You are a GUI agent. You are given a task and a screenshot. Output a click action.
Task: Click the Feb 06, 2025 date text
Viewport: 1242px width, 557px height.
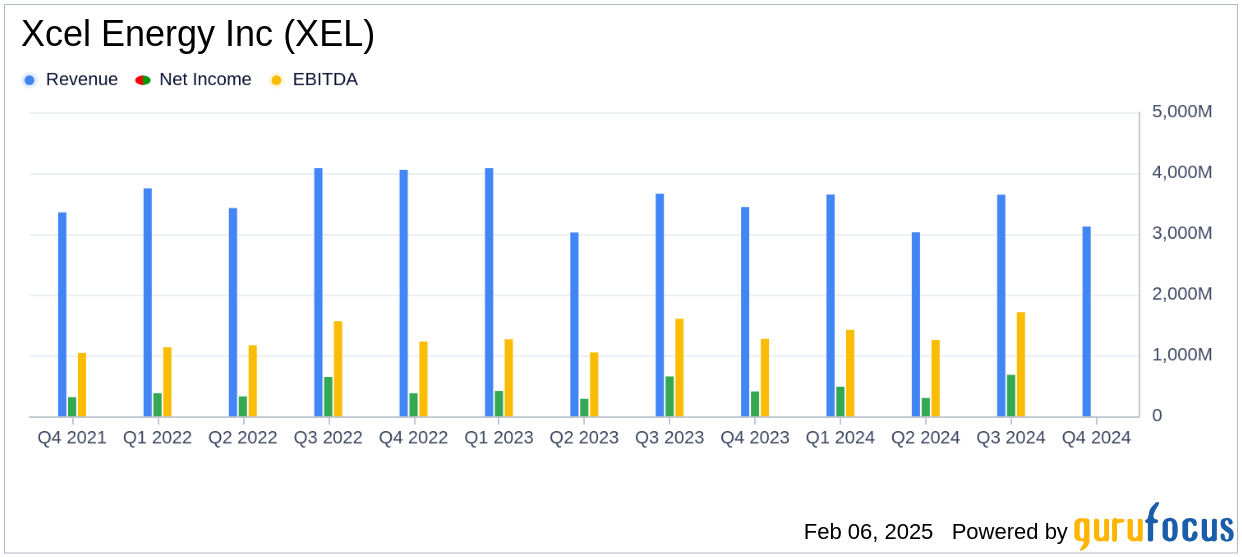point(868,532)
